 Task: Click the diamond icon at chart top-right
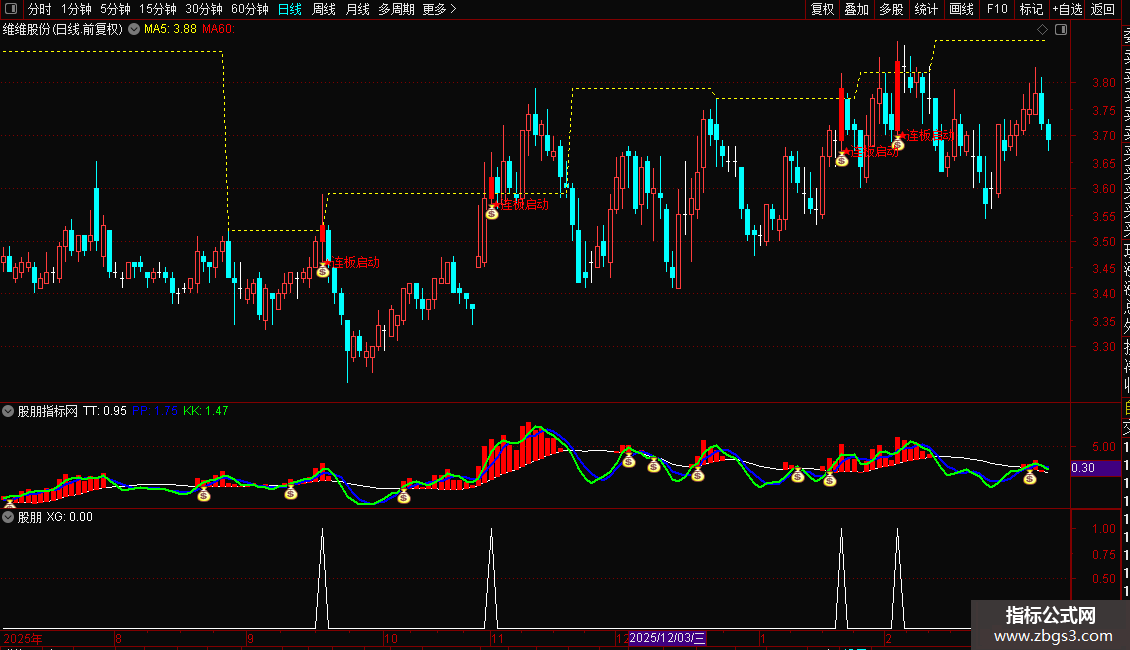tap(1042, 29)
